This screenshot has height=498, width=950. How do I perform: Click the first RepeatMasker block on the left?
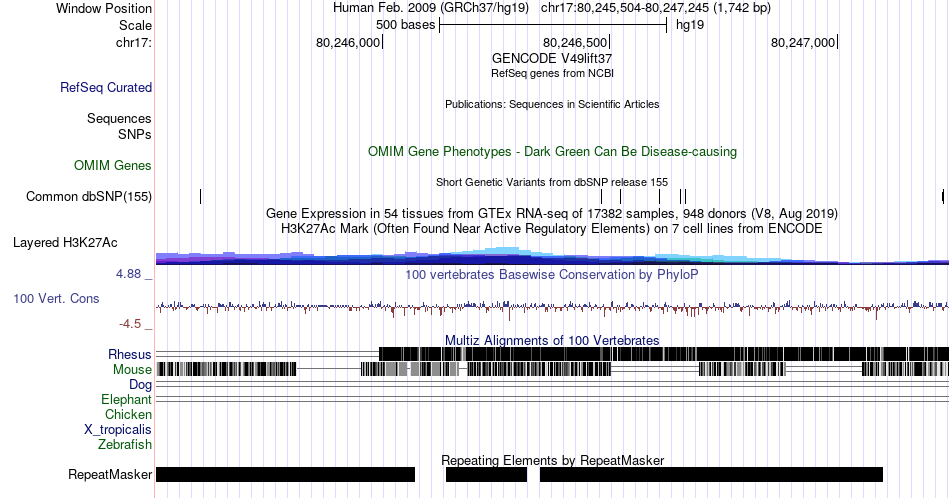[285, 474]
